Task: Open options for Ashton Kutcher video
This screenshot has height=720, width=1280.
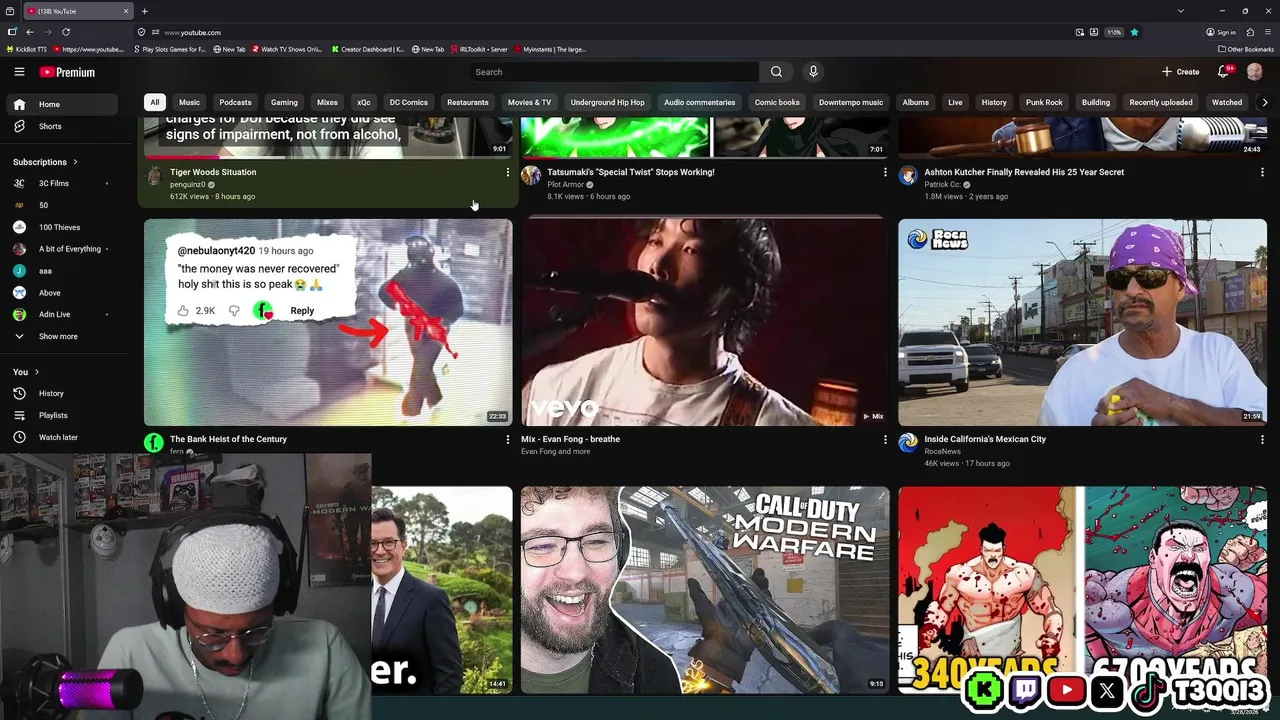Action: click(1262, 172)
